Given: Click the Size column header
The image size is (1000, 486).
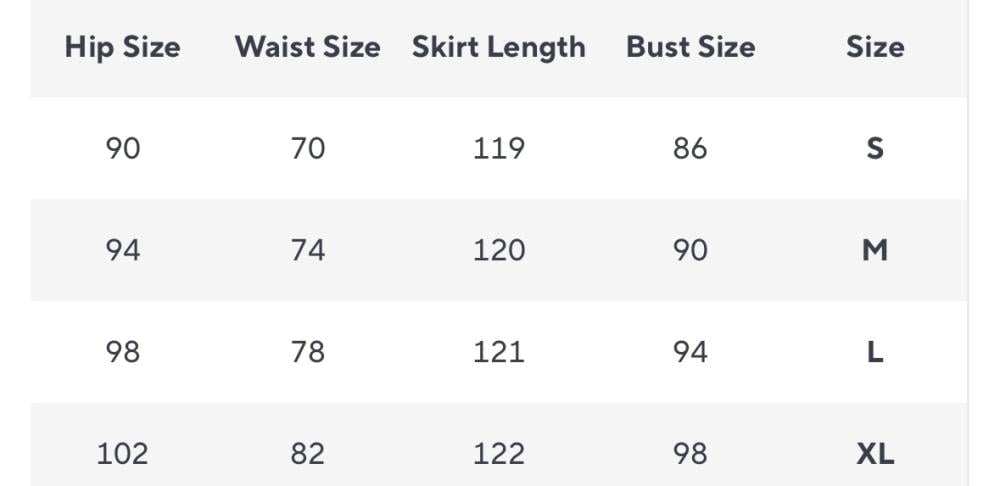Looking at the screenshot, I should 875,47.
